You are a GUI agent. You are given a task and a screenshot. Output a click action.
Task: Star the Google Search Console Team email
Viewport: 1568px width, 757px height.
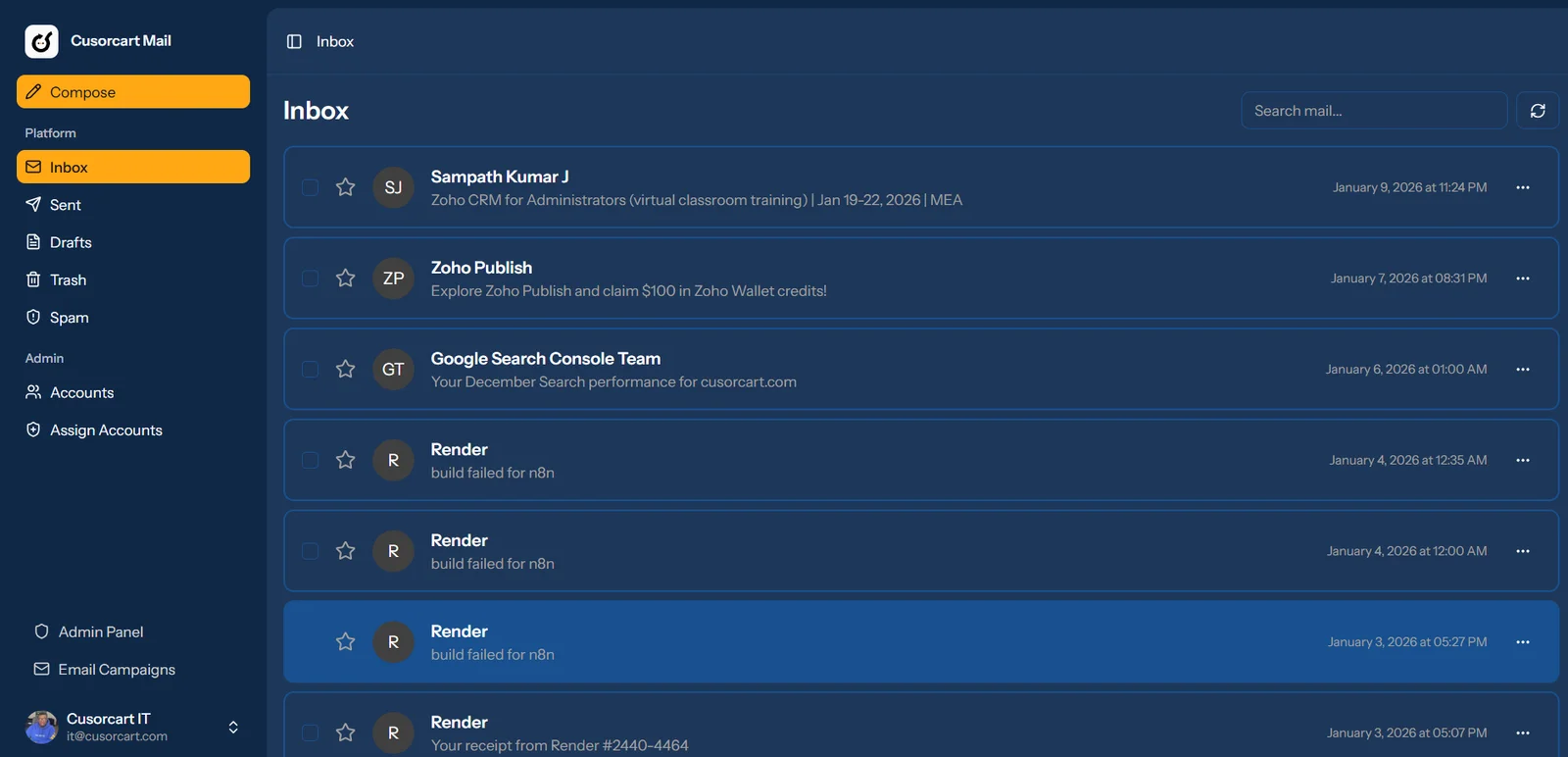tap(345, 370)
